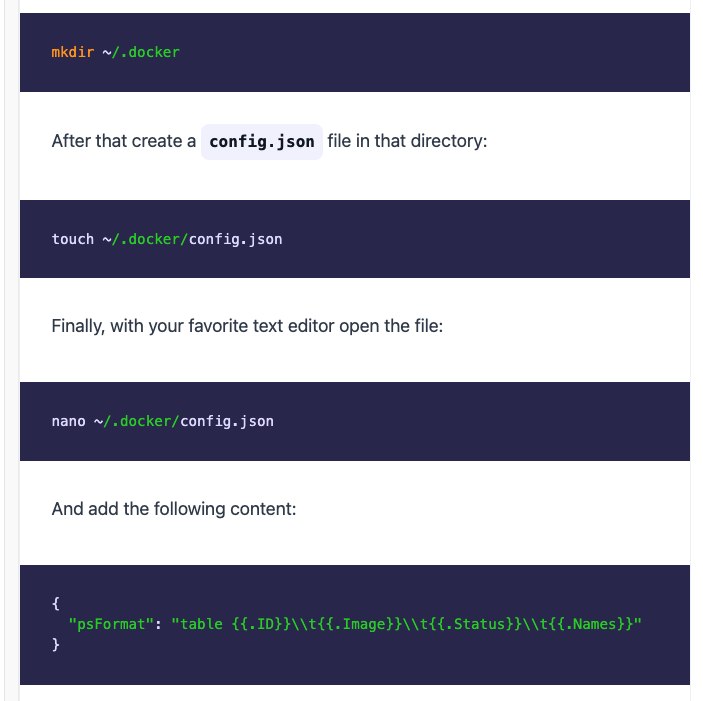Viewport: 703px width, 701px height.
Task: Click the inline config.json code badge
Action: click(x=262, y=141)
